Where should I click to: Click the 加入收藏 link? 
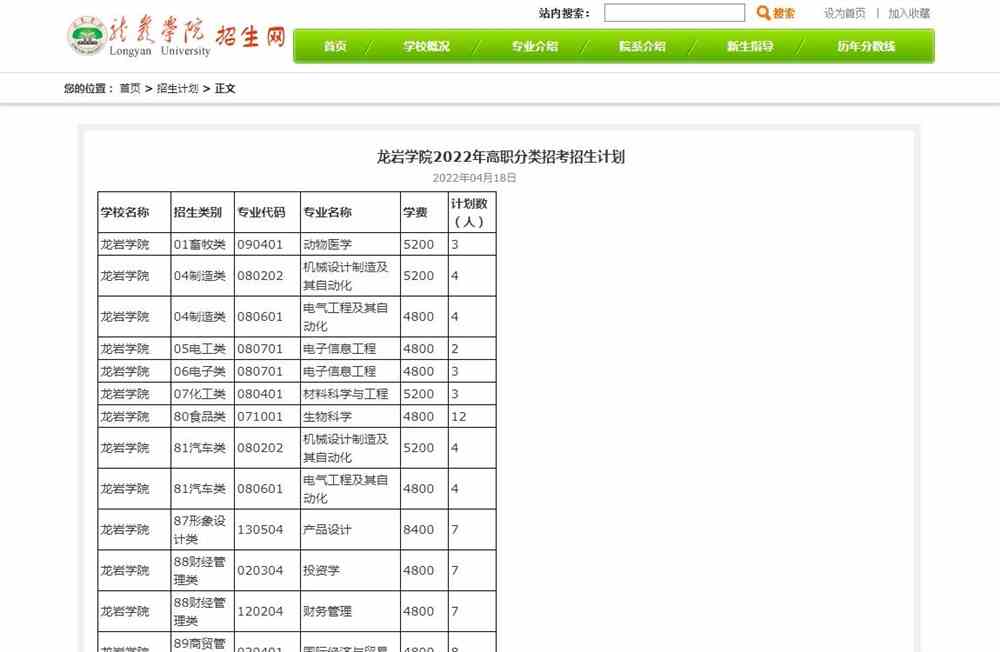[909, 13]
